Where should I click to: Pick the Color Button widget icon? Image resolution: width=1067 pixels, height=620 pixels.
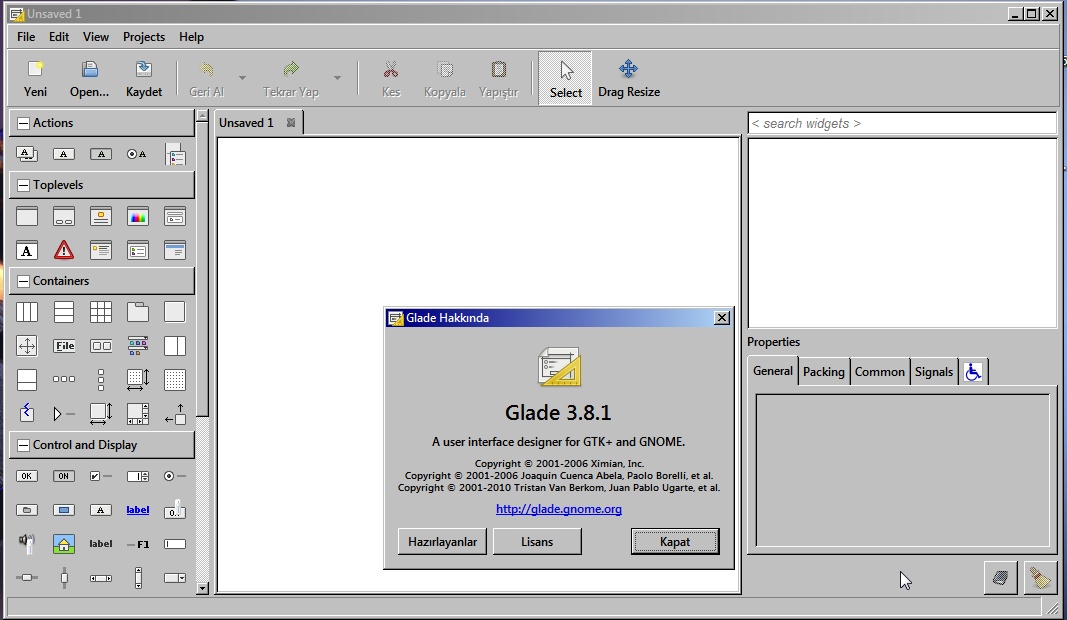64,510
